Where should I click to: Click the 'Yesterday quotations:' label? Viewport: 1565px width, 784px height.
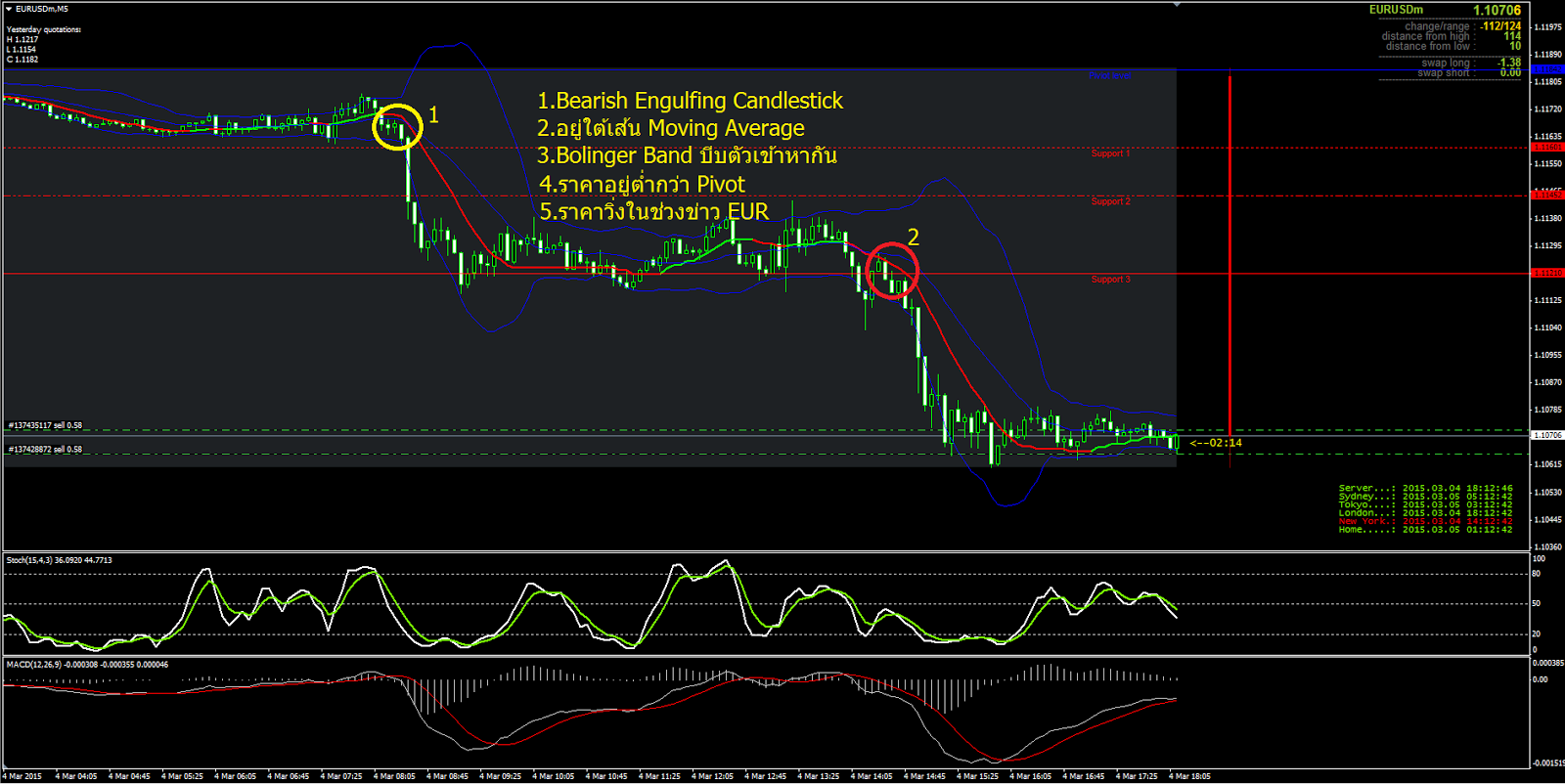click(x=44, y=29)
